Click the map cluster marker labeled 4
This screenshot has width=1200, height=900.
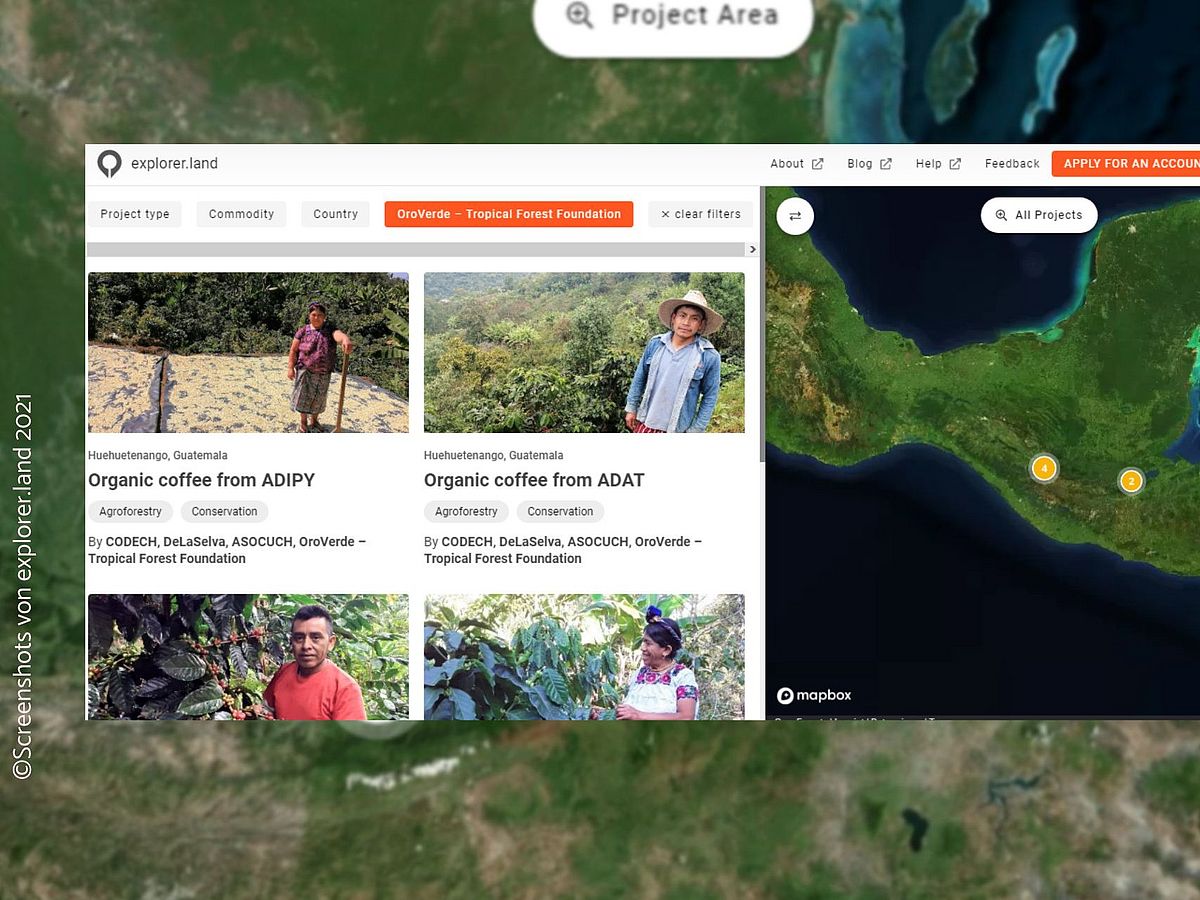[x=1044, y=468]
